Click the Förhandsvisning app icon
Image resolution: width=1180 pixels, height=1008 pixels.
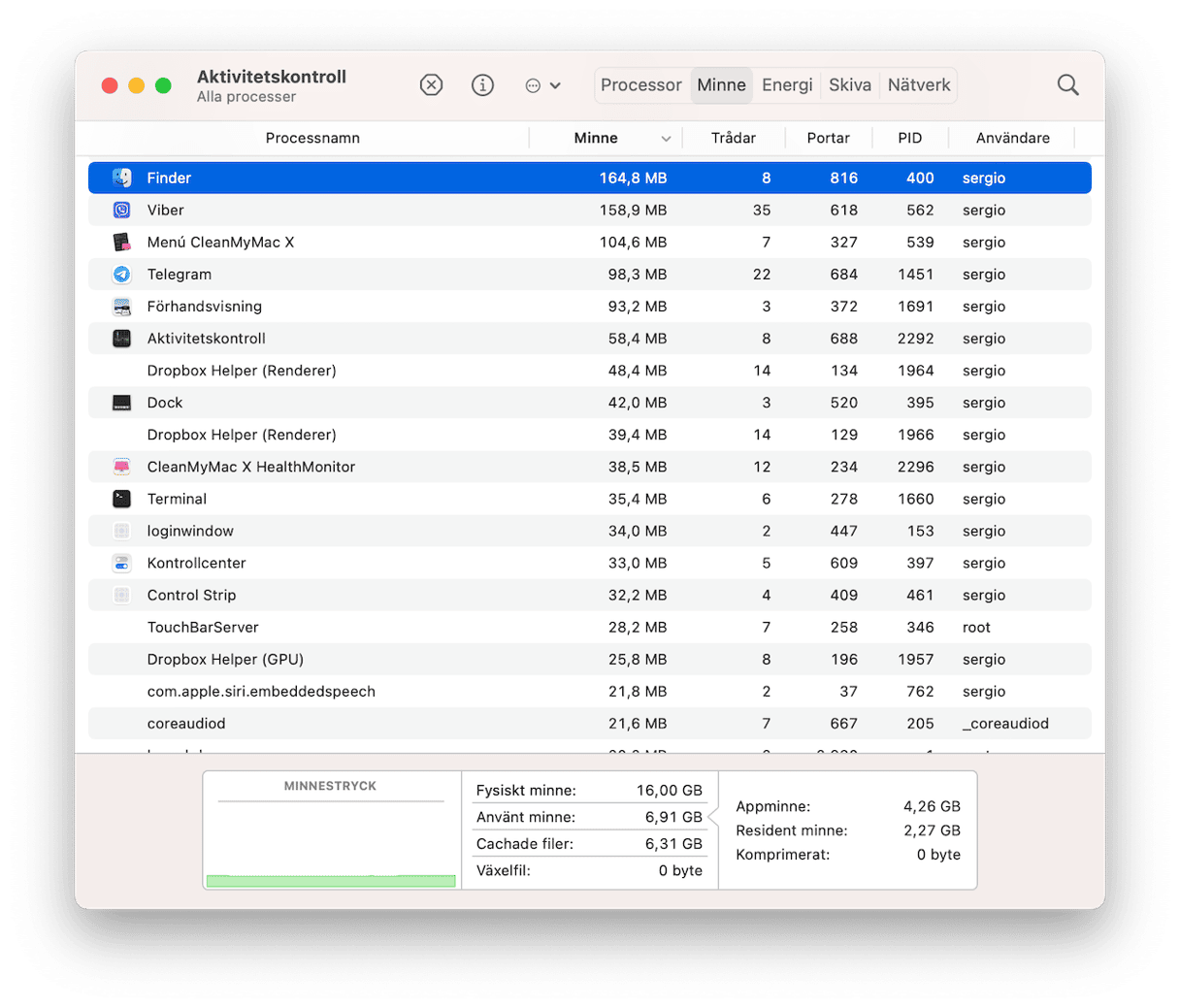coord(121,306)
